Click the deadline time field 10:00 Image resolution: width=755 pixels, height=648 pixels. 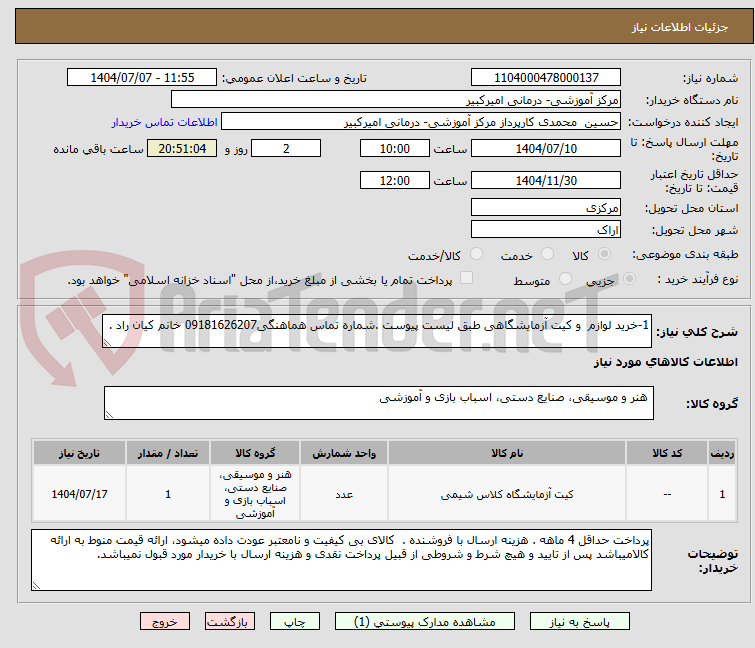(x=395, y=148)
